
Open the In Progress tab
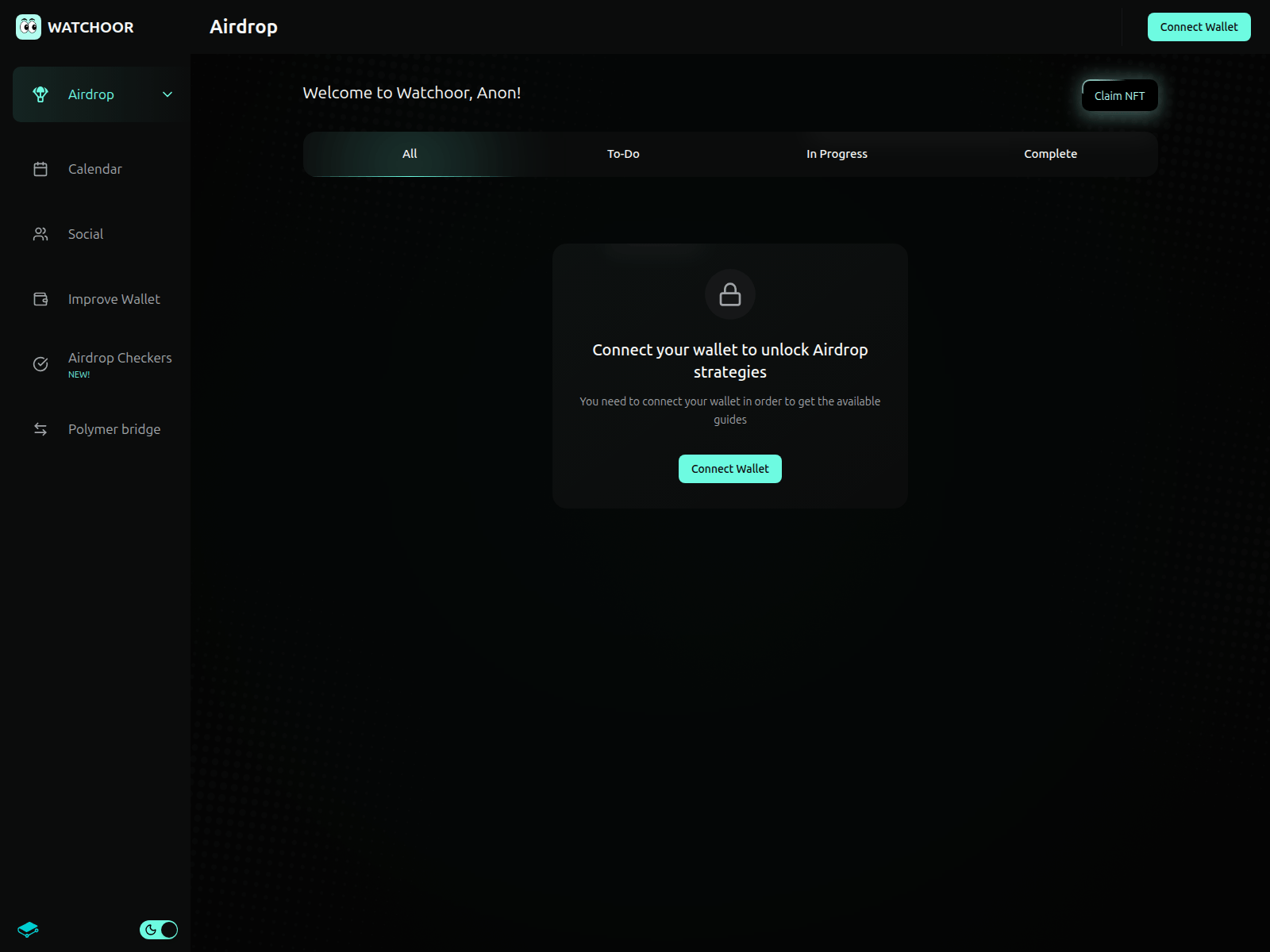(837, 154)
